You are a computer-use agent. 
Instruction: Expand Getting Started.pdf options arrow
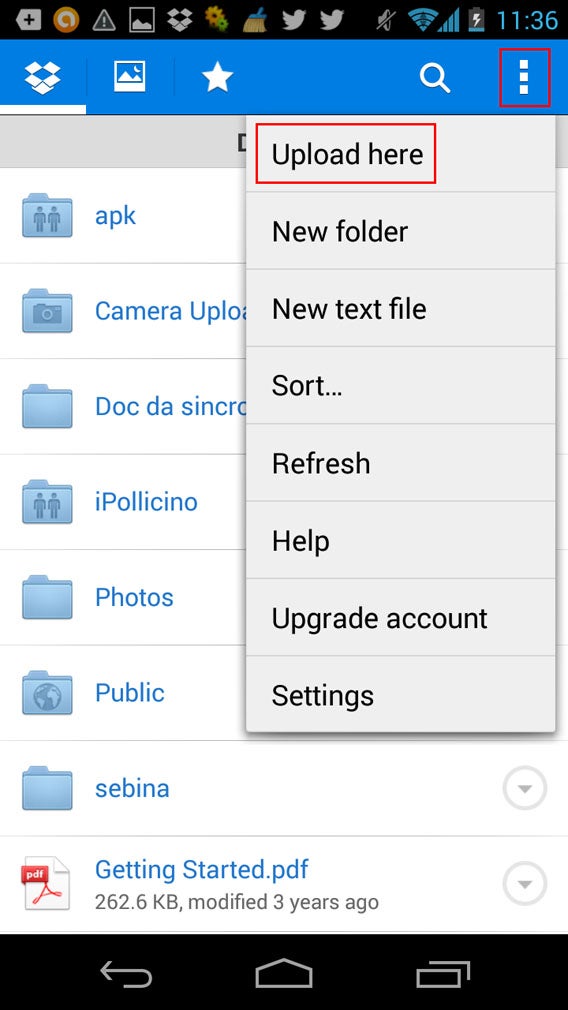click(525, 884)
